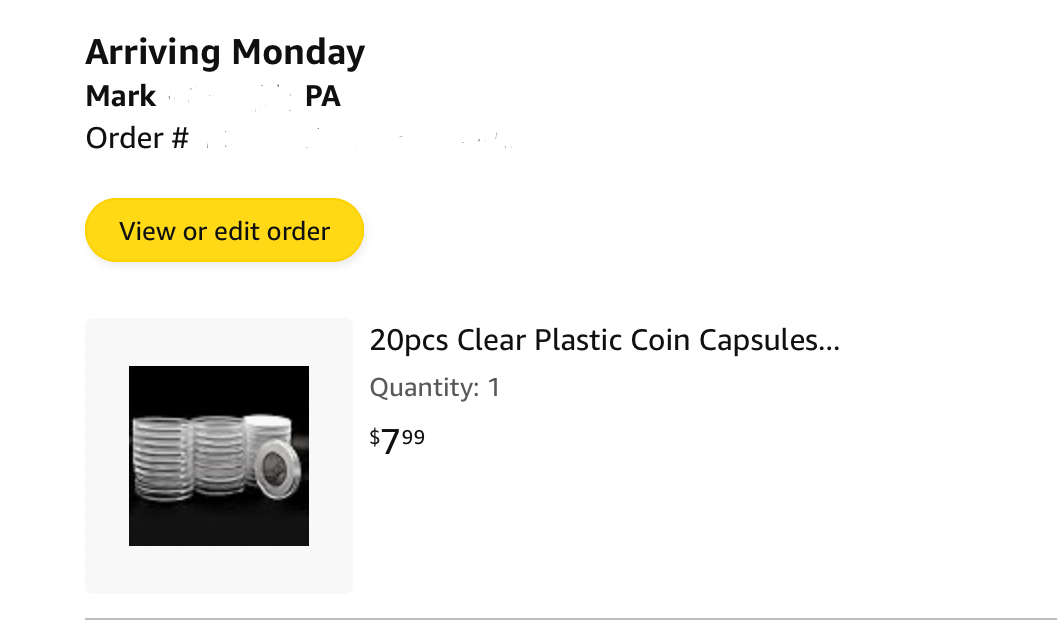Viewport: 1057px width, 620px height.
Task: Click the left capsule stack in product photo
Action: [x=160, y=455]
